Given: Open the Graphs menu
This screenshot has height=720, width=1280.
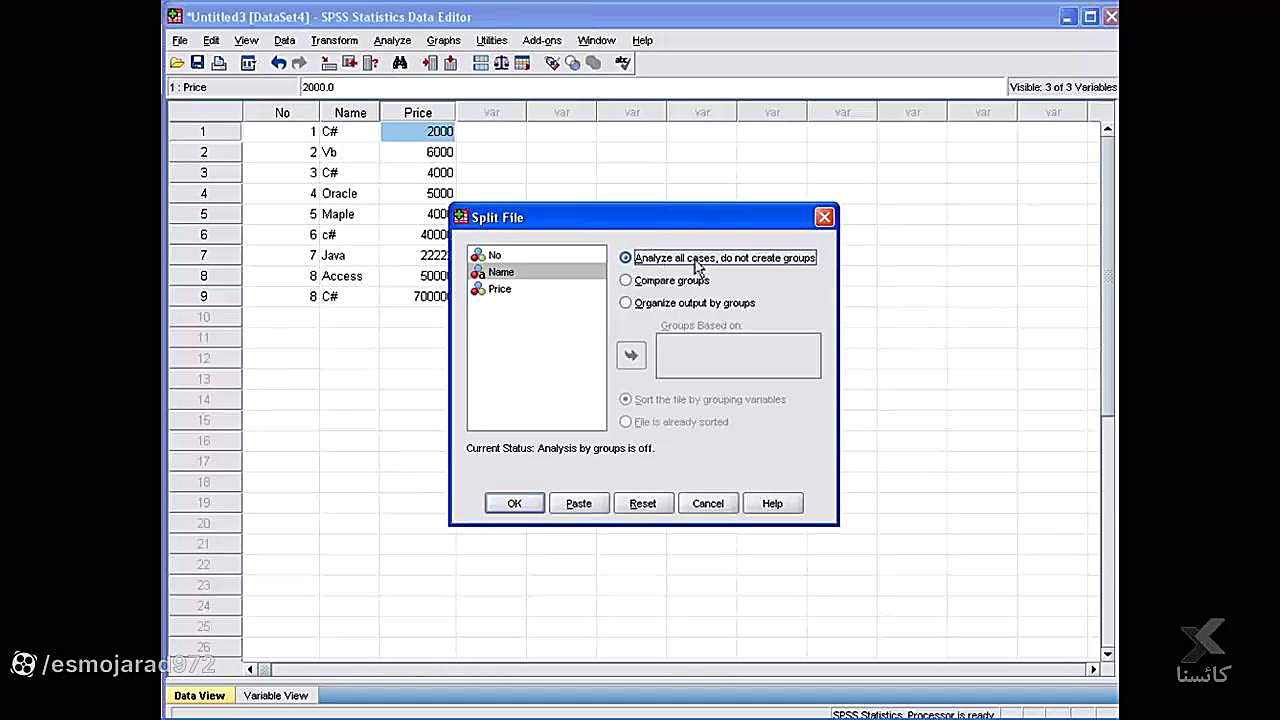Looking at the screenshot, I should click(443, 40).
